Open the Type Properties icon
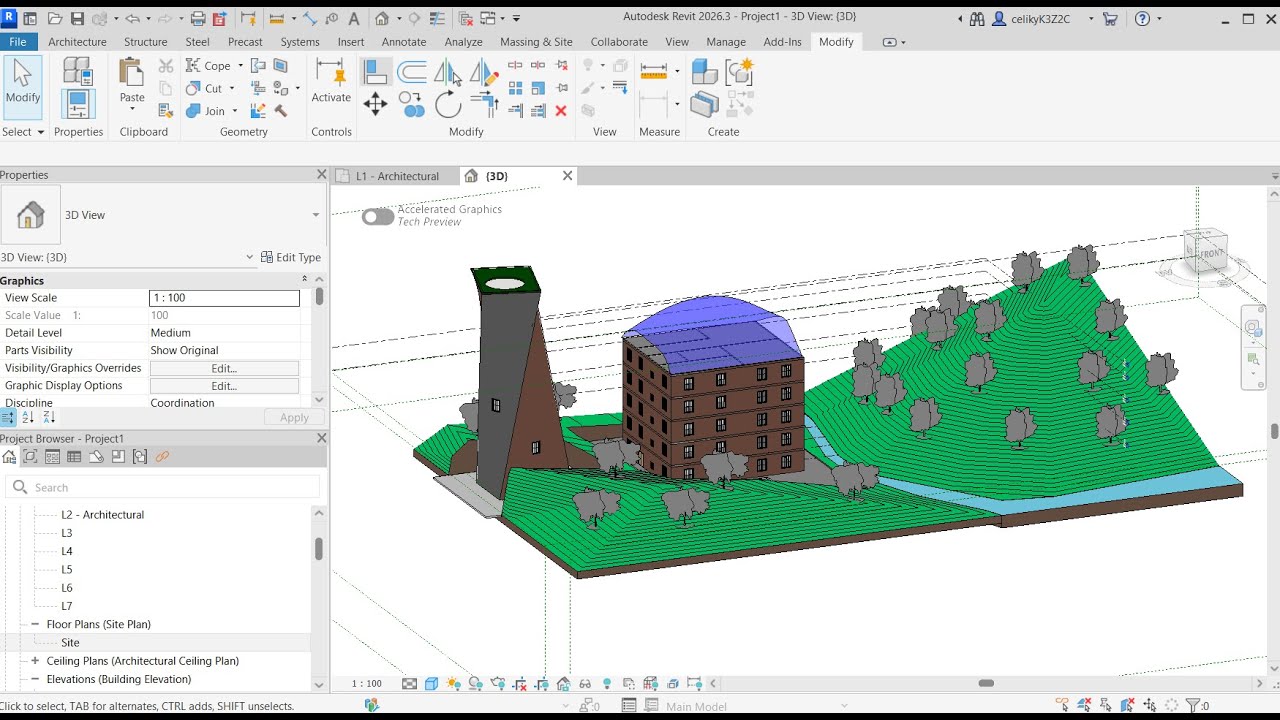Image resolution: width=1280 pixels, height=720 pixels. [77, 71]
